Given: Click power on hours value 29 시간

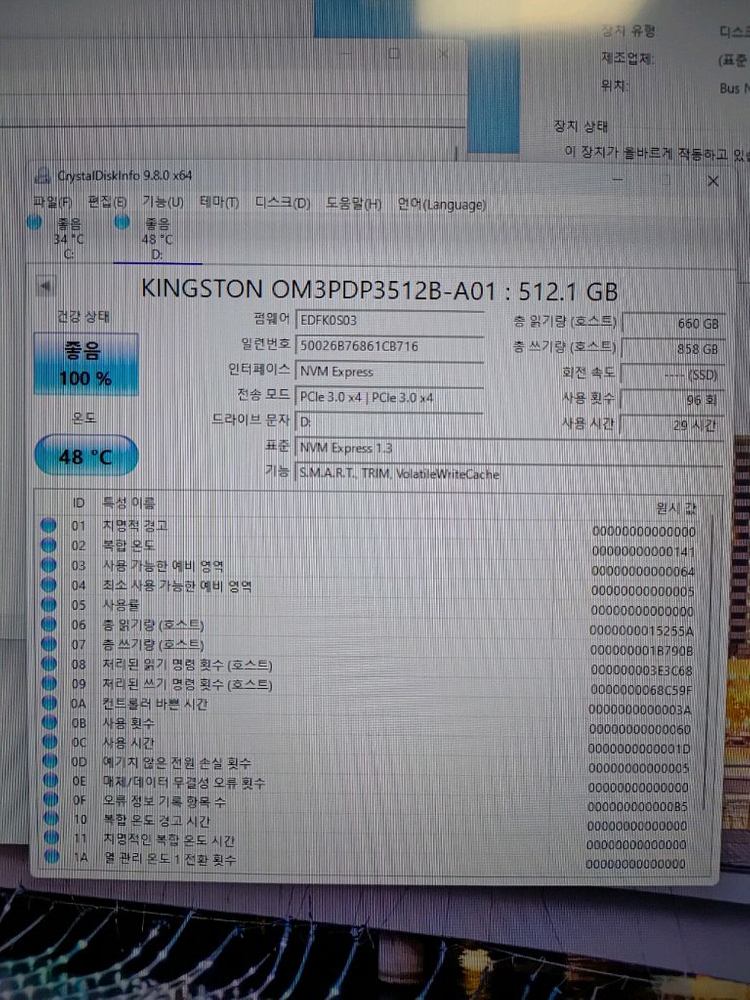Looking at the screenshot, I should point(673,425).
